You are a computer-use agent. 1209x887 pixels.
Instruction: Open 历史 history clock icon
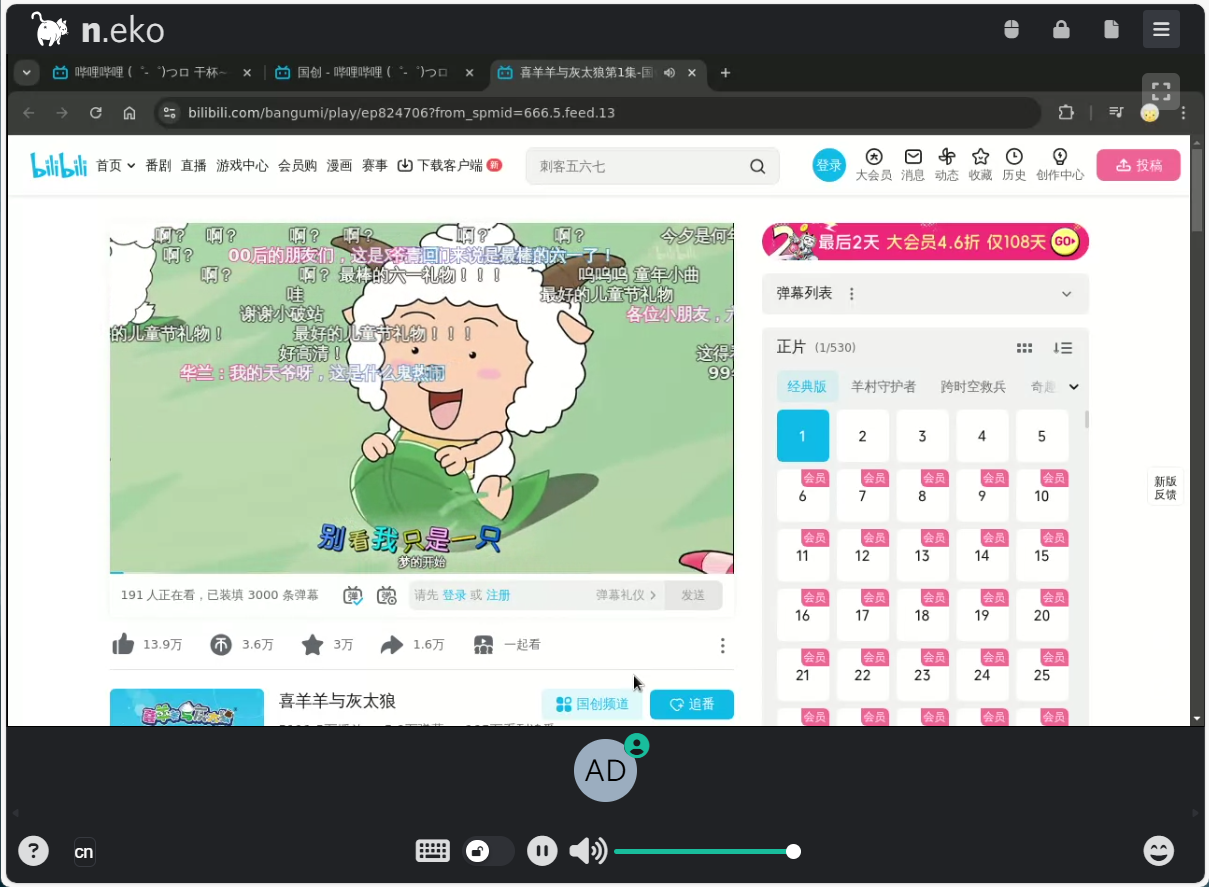pyautogui.click(x=1014, y=165)
